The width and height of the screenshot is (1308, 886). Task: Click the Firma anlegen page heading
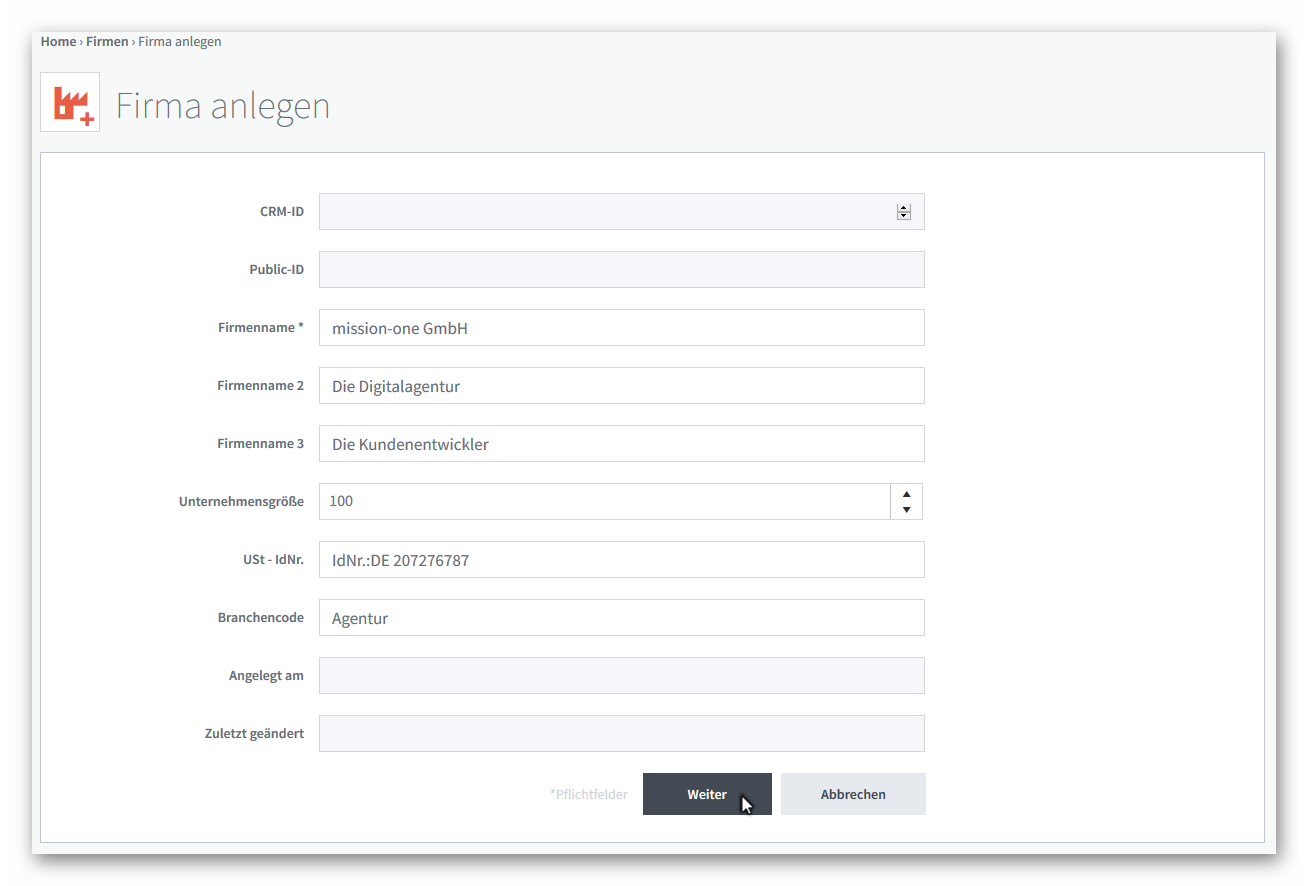point(223,105)
